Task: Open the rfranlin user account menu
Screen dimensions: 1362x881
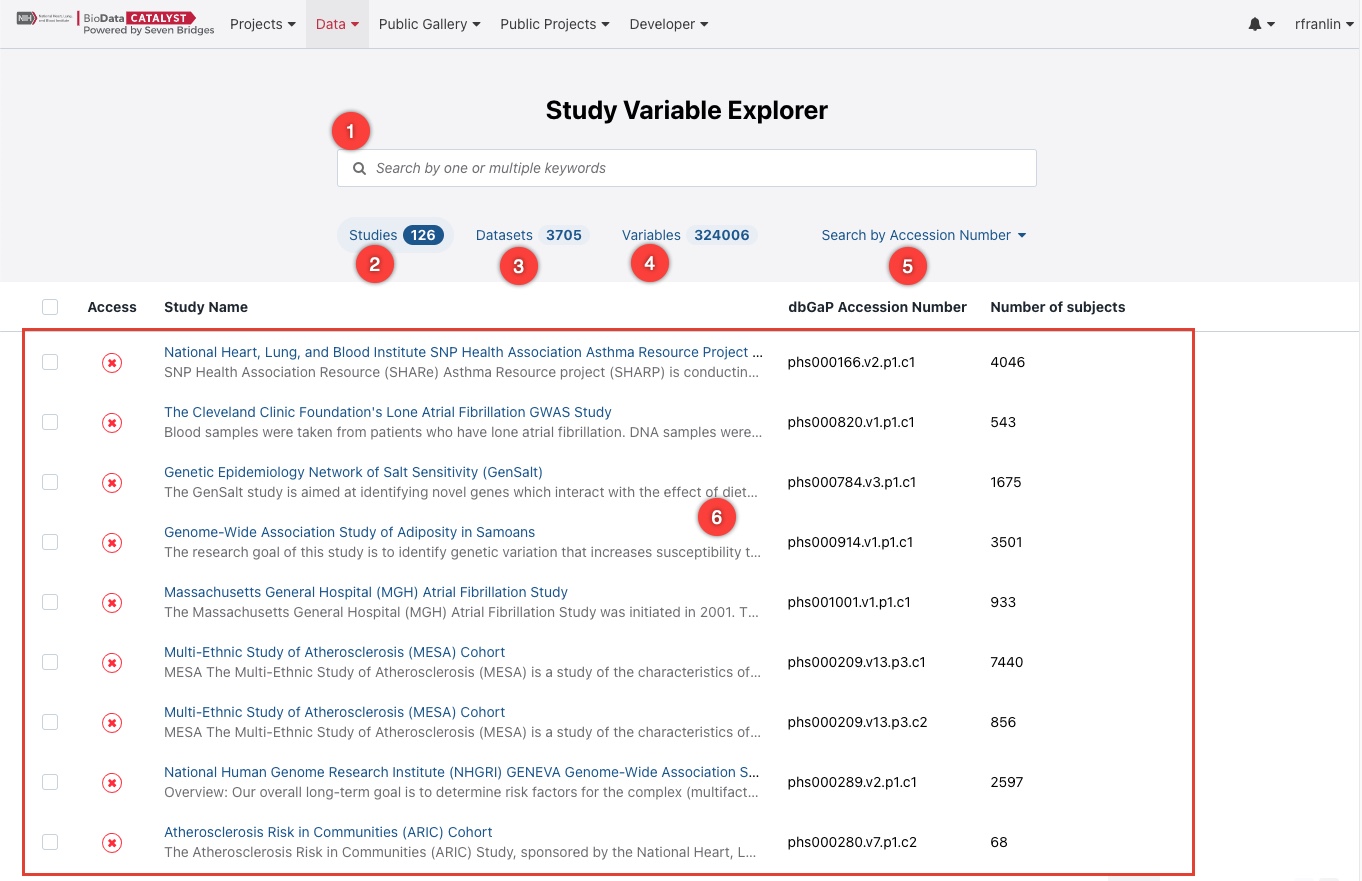Action: coord(1324,24)
